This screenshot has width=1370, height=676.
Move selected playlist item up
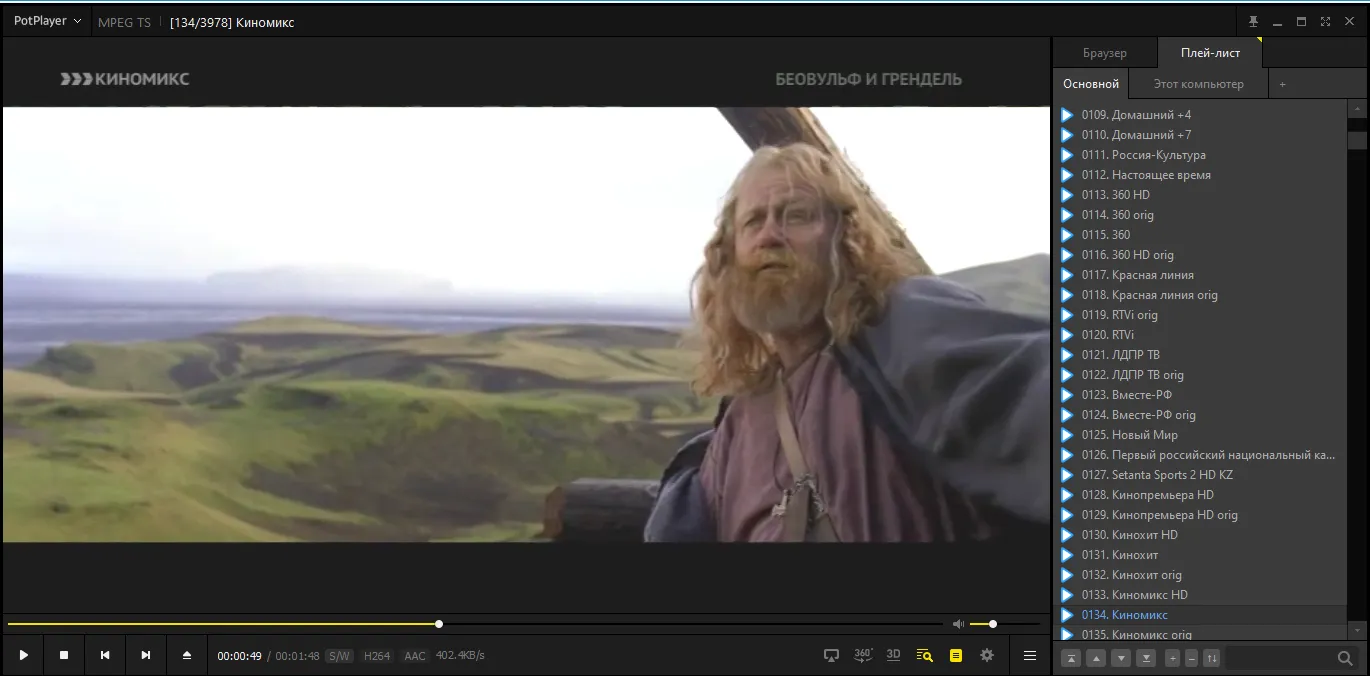pyautogui.click(x=1096, y=658)
